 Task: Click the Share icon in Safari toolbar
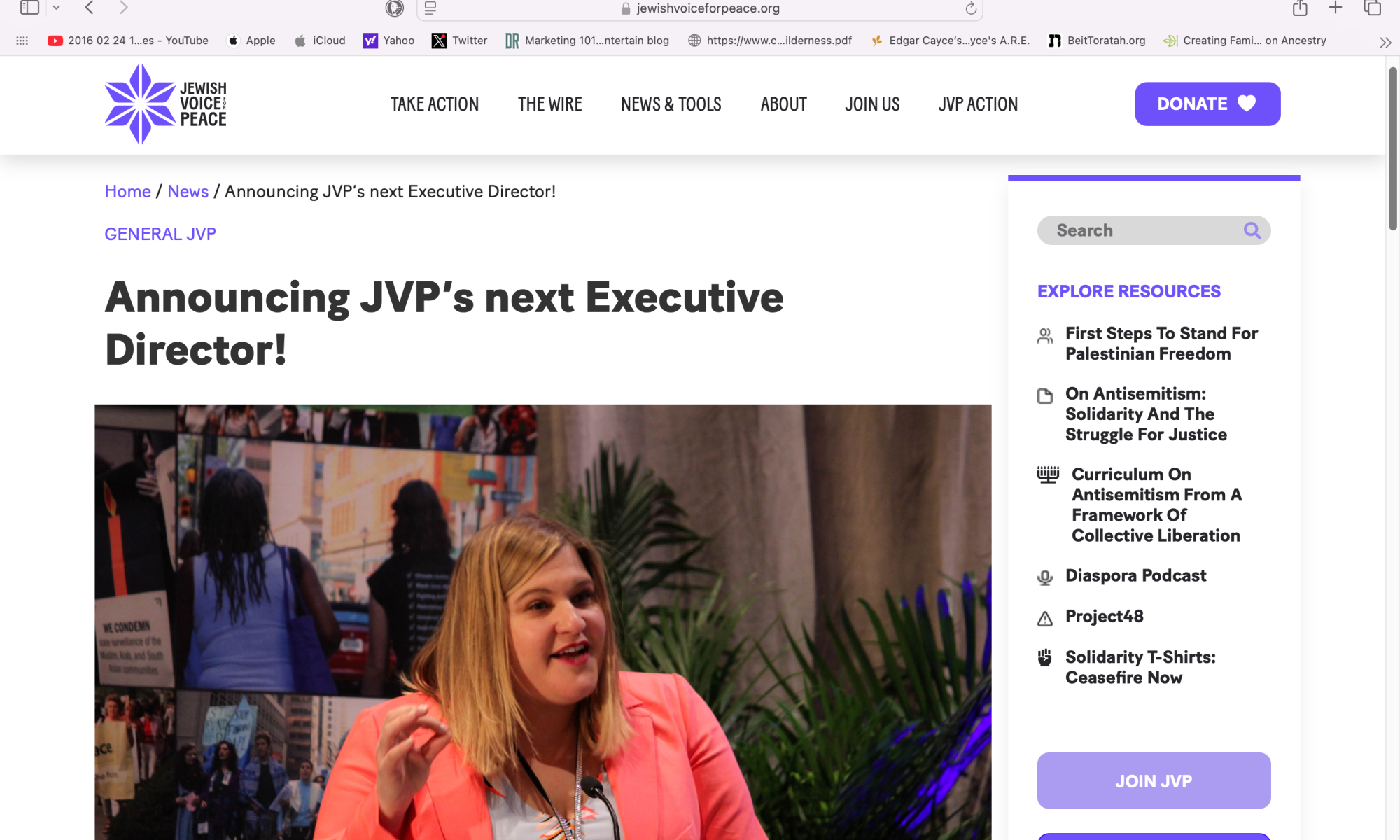click(x=1300, y=8)
